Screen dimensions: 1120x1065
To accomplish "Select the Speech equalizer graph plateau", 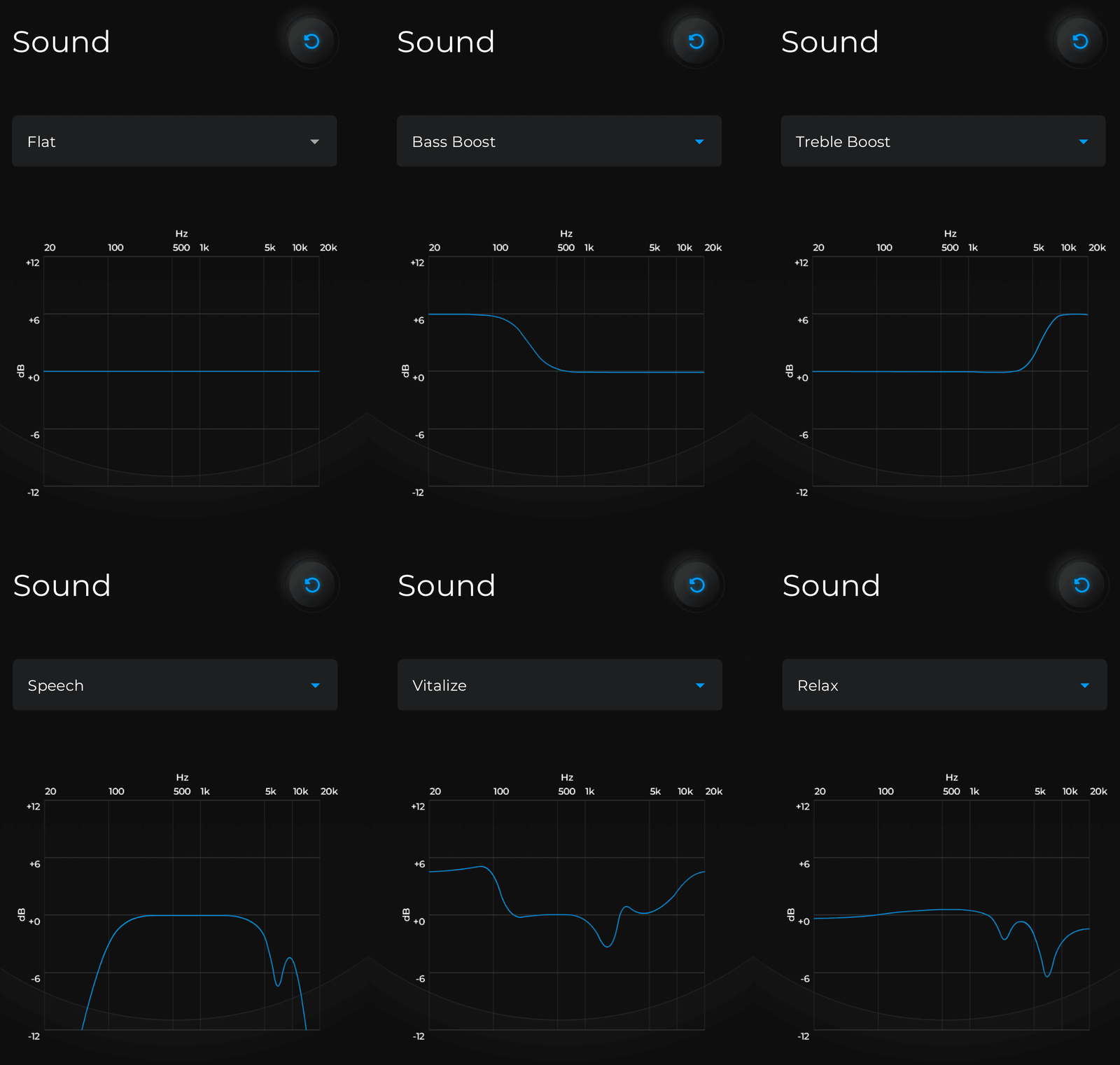I will [189, 915].
